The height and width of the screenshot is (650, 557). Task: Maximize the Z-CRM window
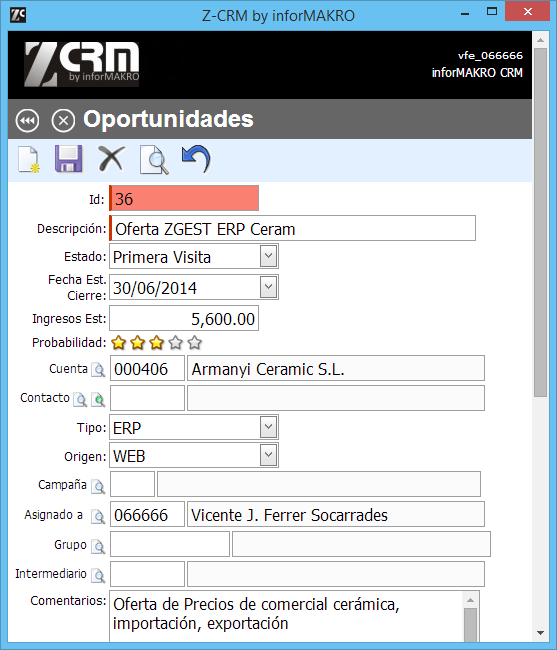[x=492, y=12]
